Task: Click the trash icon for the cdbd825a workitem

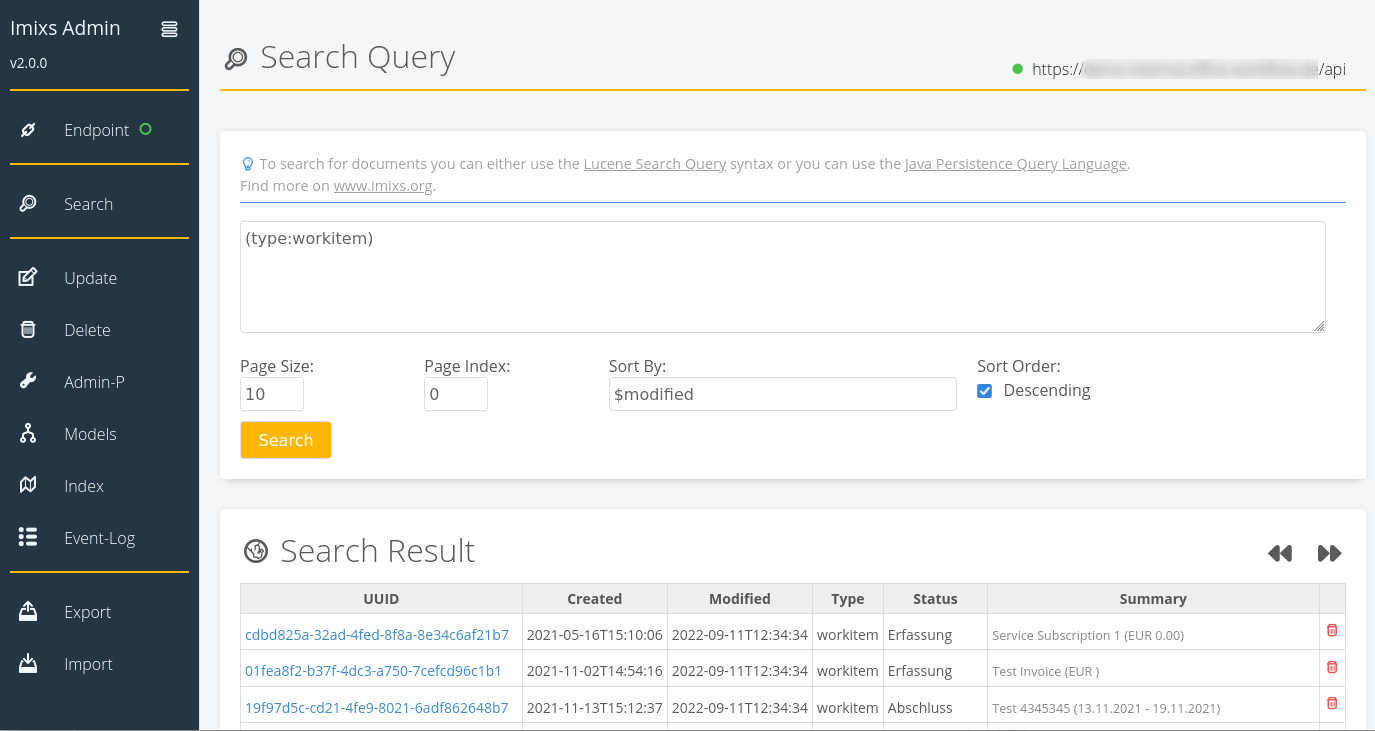Action: pos(1331,630)
